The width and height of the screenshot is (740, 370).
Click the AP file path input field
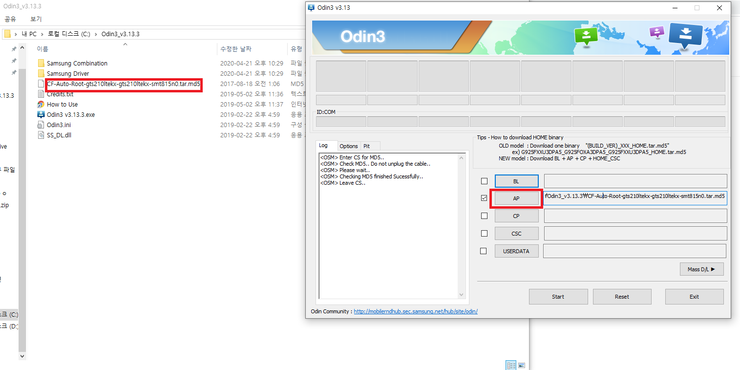(x=635, y=199)
